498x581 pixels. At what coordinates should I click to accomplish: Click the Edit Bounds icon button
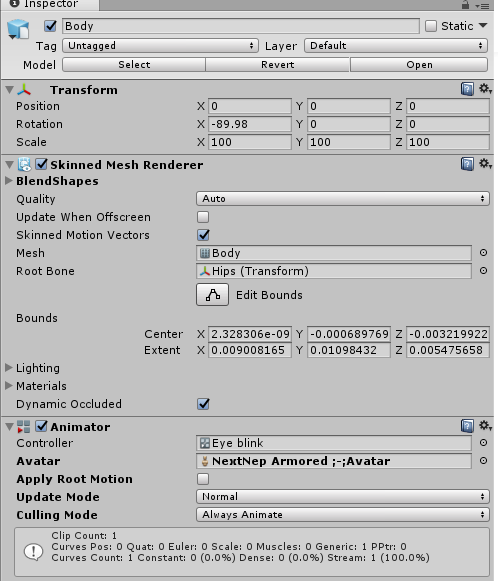(212, 295)
